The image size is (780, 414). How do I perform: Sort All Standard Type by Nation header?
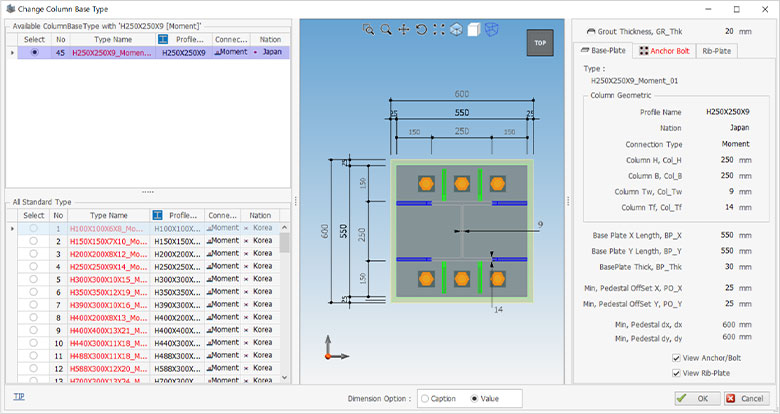click(260, 215)
